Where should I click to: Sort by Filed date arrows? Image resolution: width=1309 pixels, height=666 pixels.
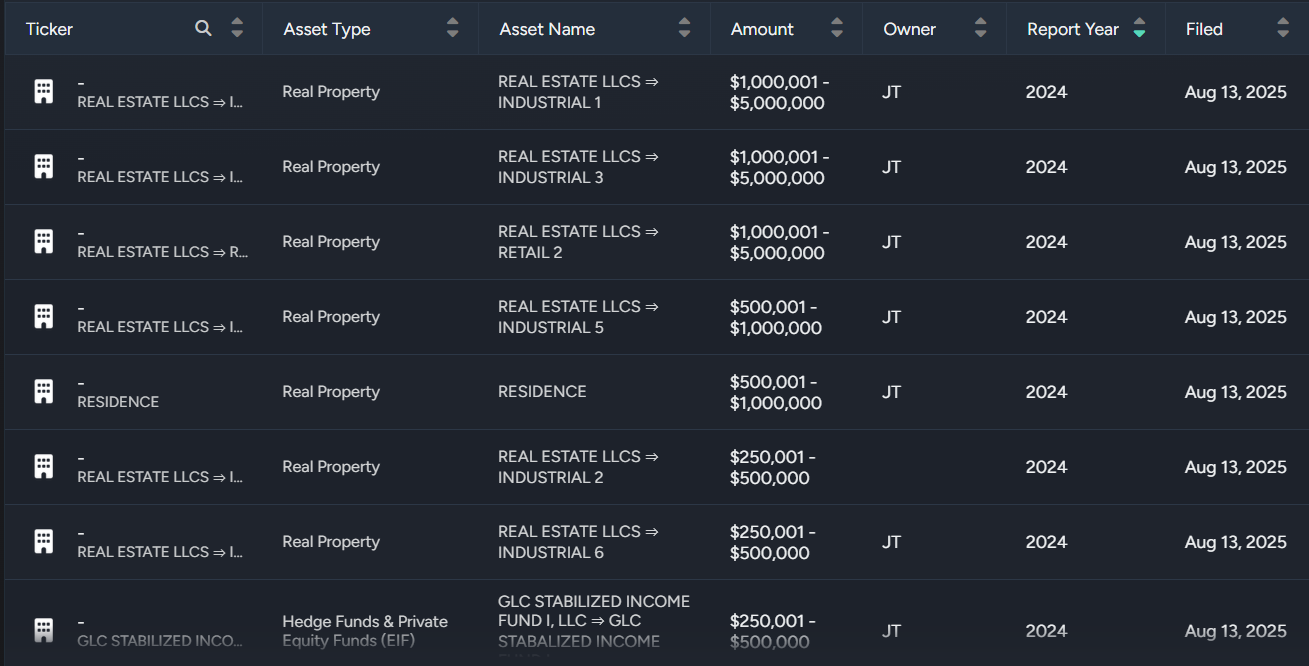tap(1283, 29)
